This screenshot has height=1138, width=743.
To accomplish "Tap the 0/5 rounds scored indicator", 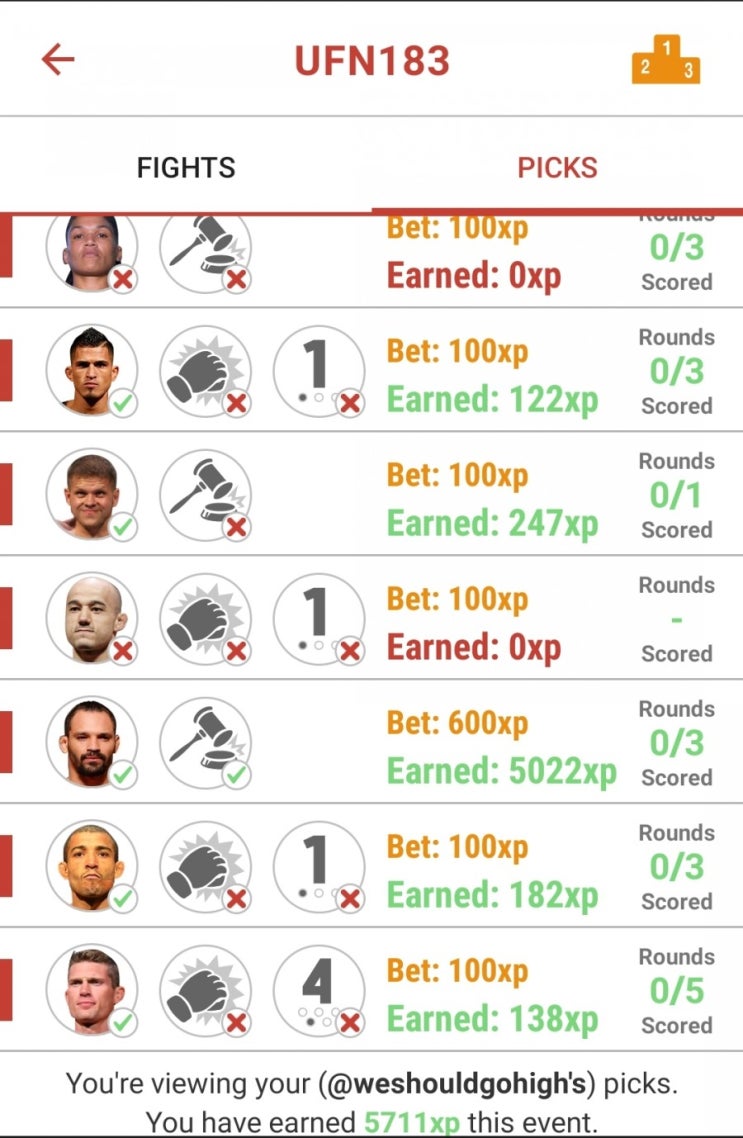I will click(x=676, y=991).
